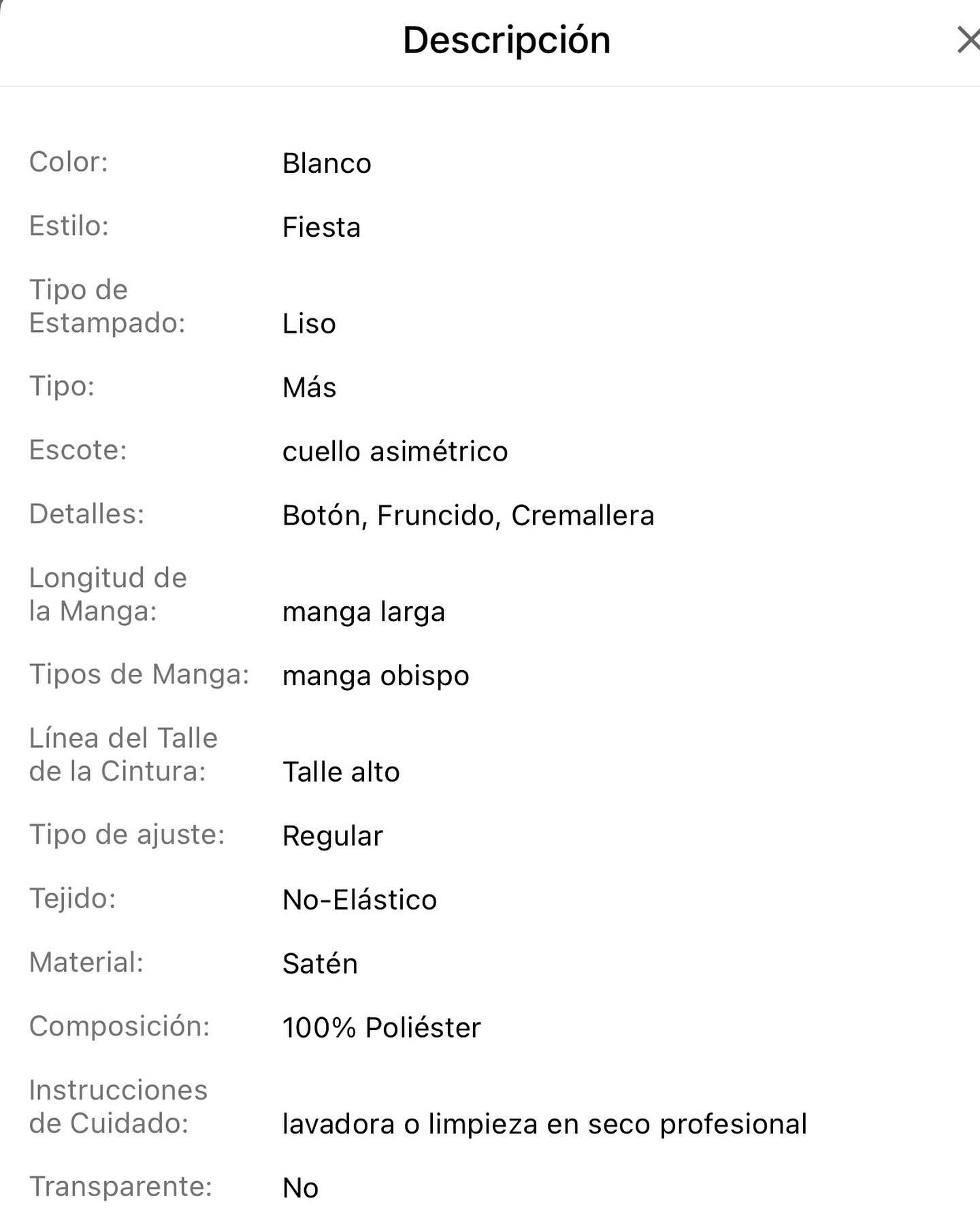The image size is (980, 1222).
Task: Select the Blanco color value
Action: [327, 163]
